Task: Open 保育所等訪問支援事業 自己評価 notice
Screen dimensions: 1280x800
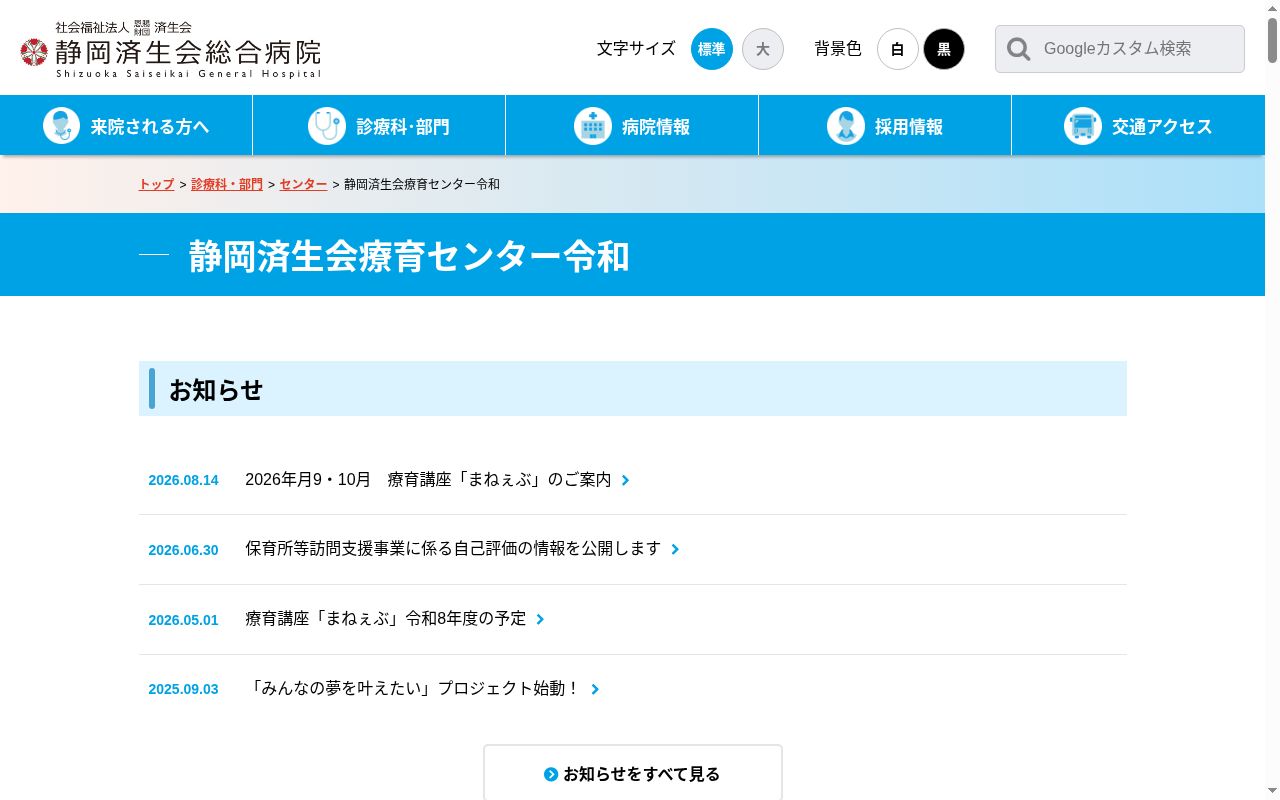Action: 453,549
